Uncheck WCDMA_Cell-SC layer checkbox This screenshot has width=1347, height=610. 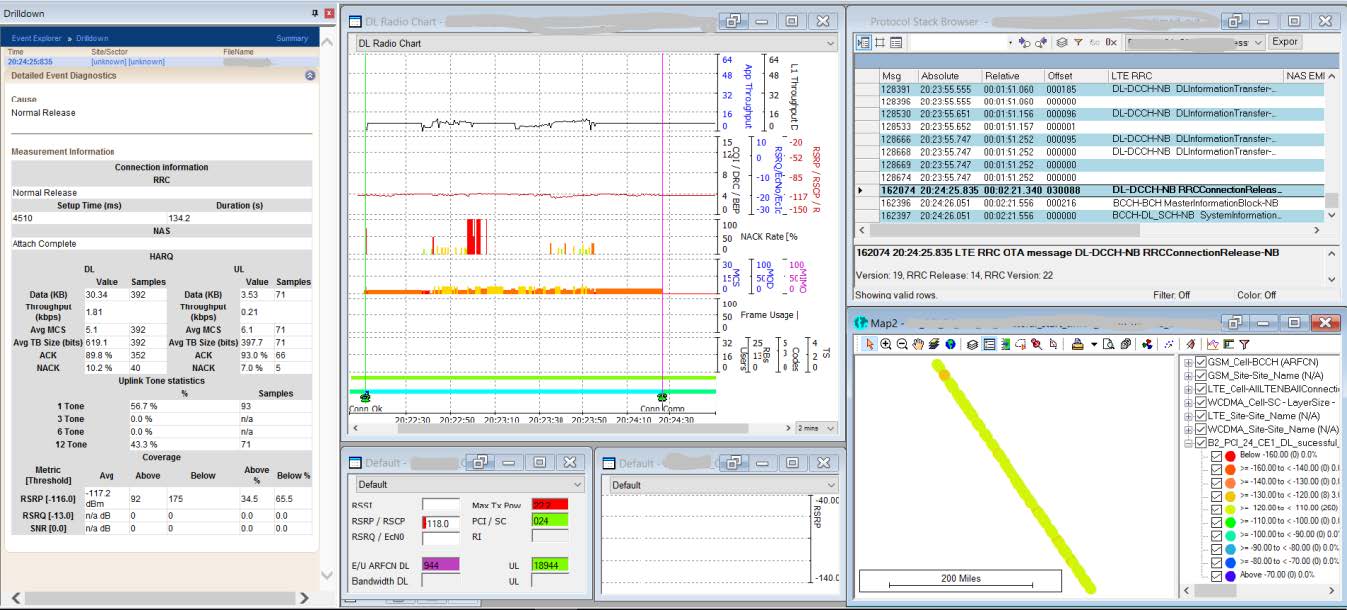coord(1201,402)
